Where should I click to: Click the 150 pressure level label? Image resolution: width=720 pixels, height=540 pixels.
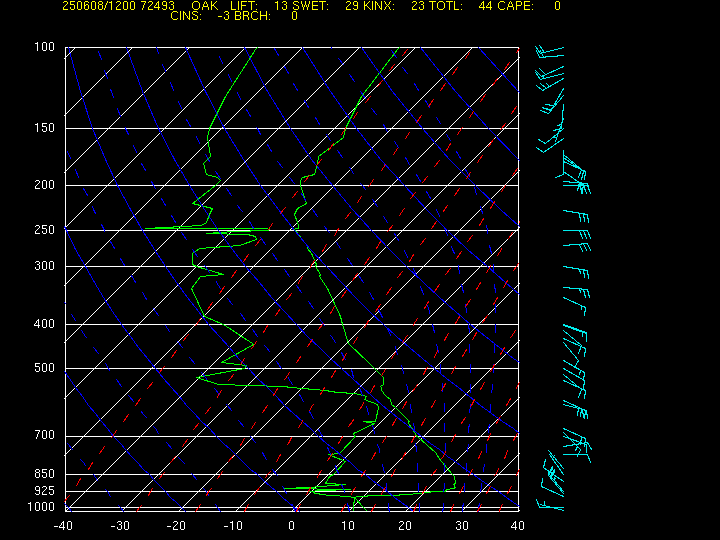point(44,128)
